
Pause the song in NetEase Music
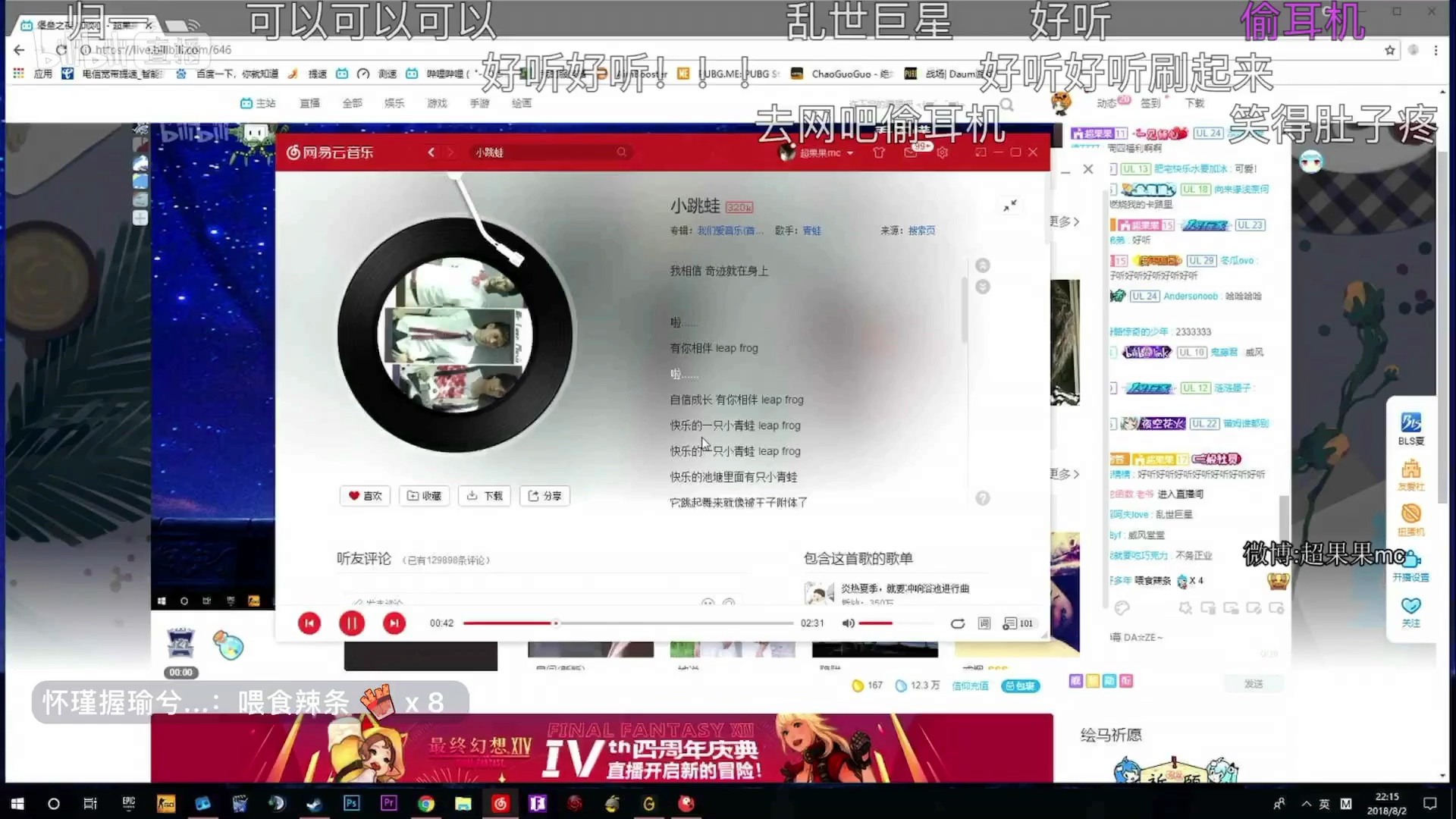pyautogui.click(x=351, y=623)
